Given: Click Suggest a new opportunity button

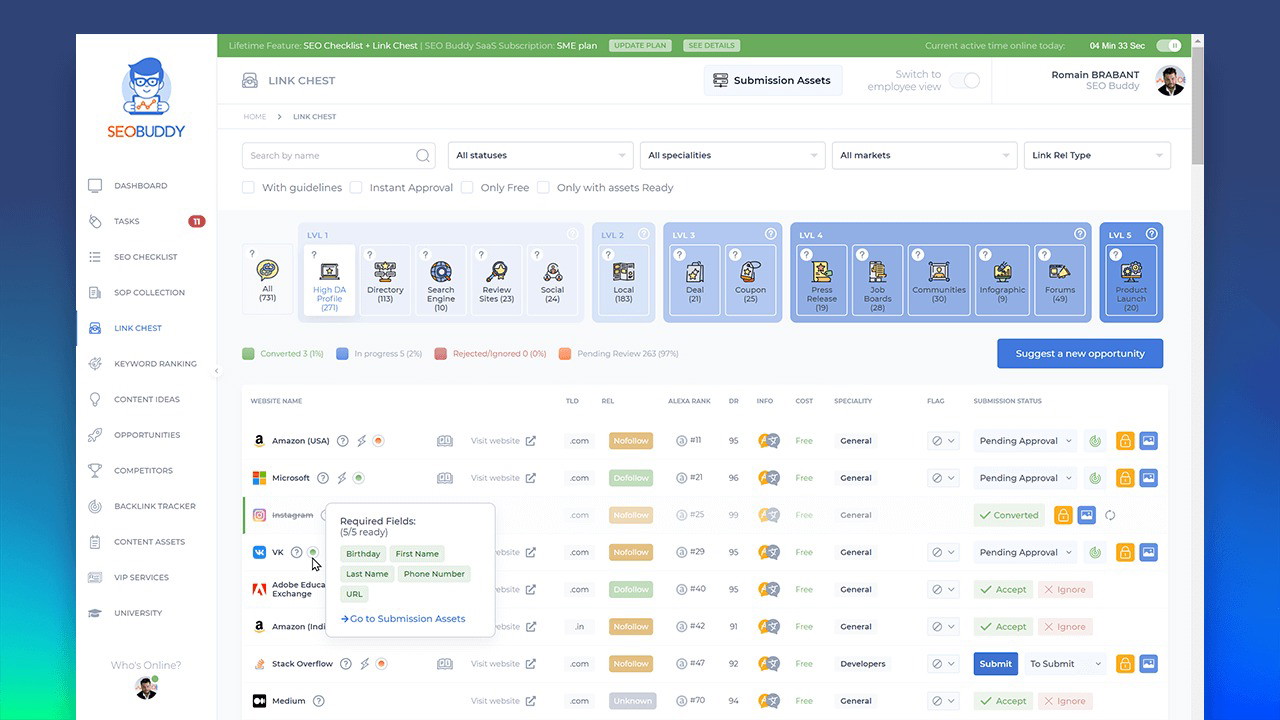Looking at the screenshot, I should [1080, 354].
